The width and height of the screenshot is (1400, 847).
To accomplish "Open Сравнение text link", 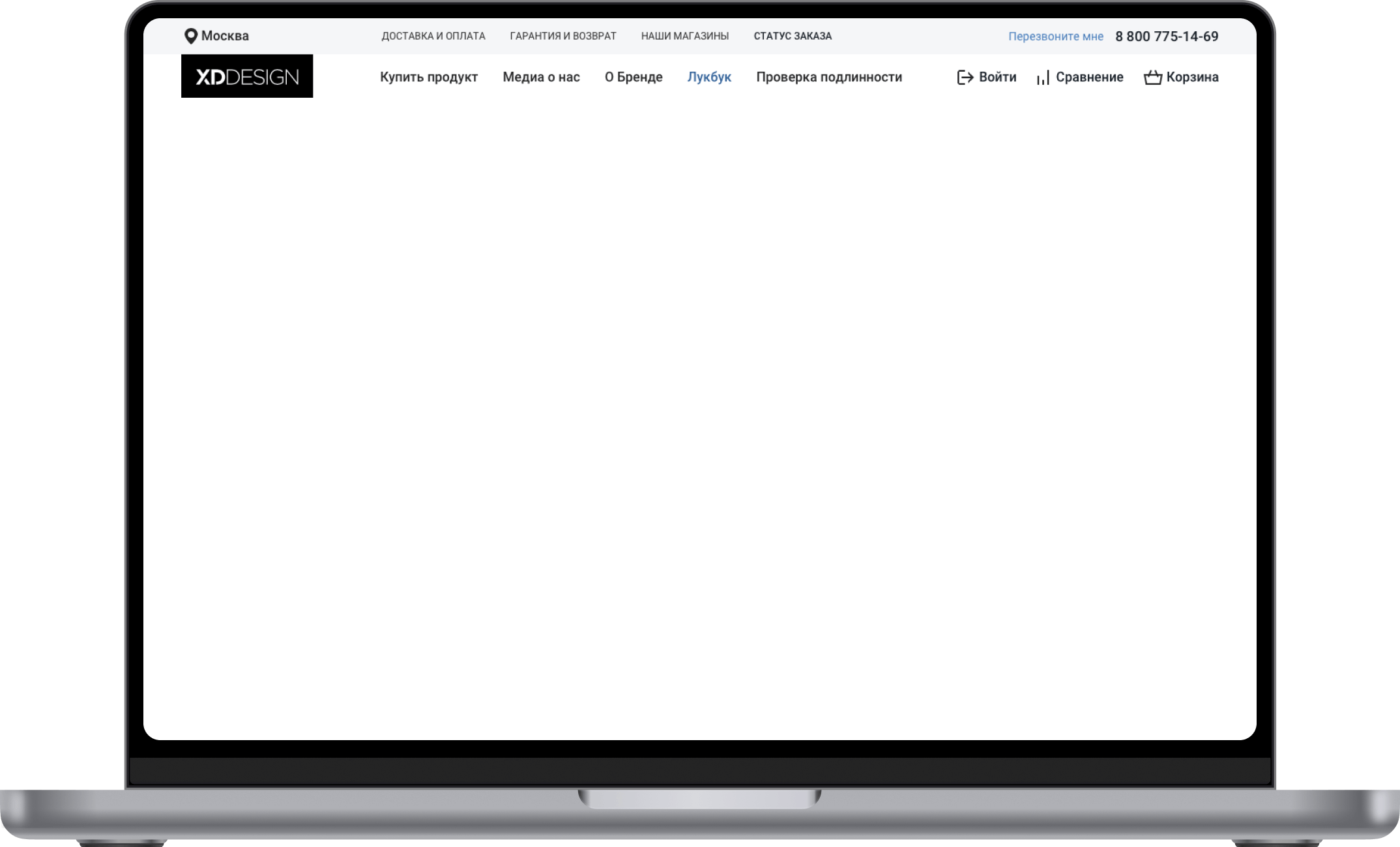I will tap(1090, 77).
